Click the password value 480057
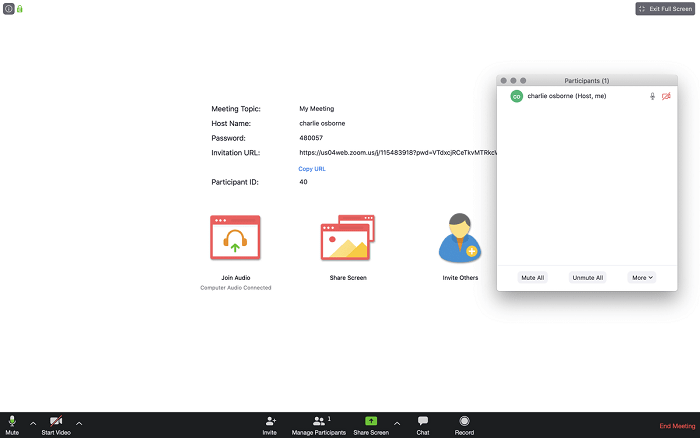Viewport: 700px width, 438px height. click(311, 138)
